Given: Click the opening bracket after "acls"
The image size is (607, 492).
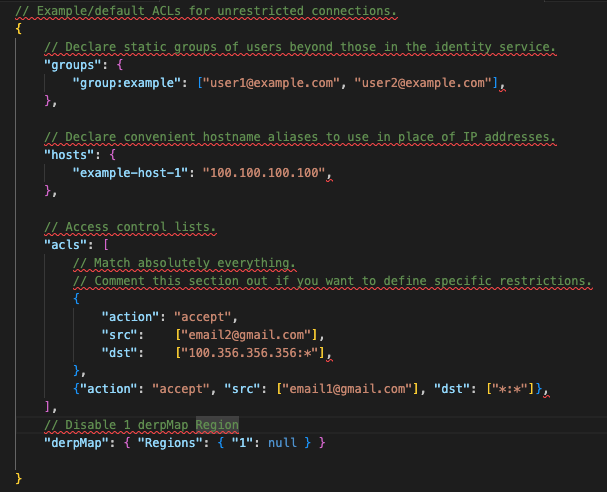Looking at the screenshot, I should 106,245.
